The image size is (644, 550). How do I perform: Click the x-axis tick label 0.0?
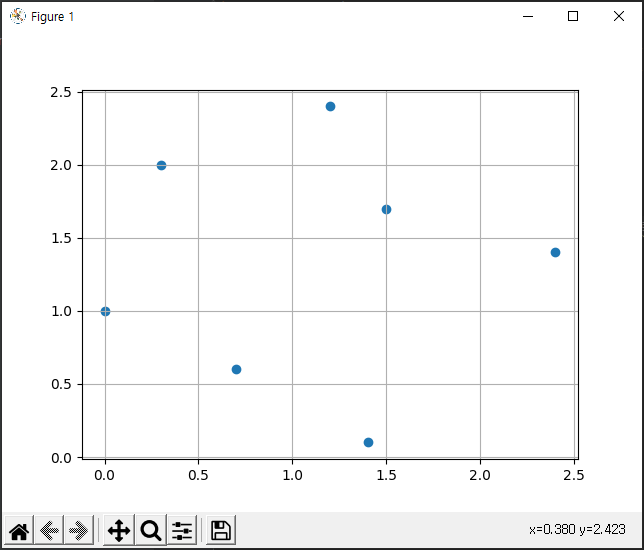104,475
